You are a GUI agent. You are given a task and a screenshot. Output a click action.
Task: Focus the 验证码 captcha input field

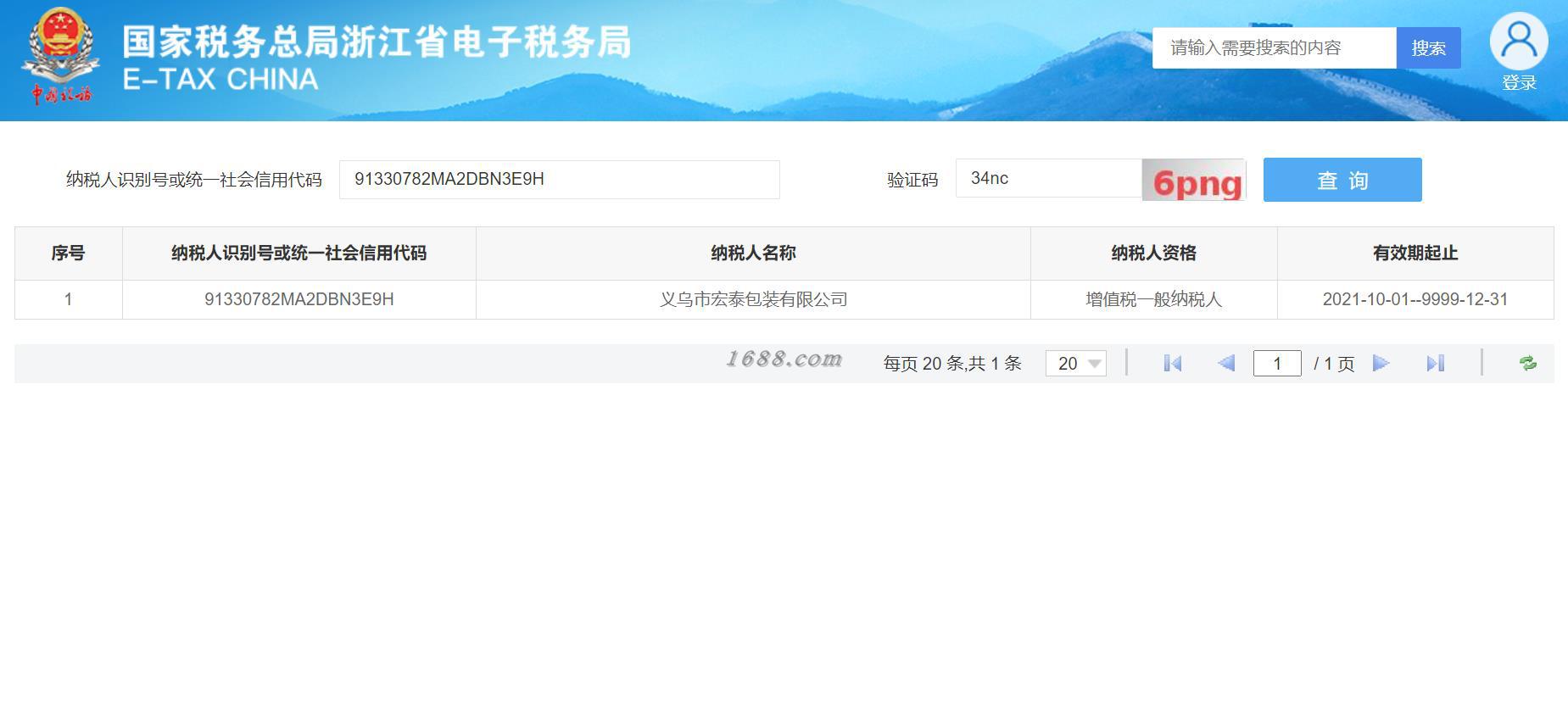(x=1049, y=178)
